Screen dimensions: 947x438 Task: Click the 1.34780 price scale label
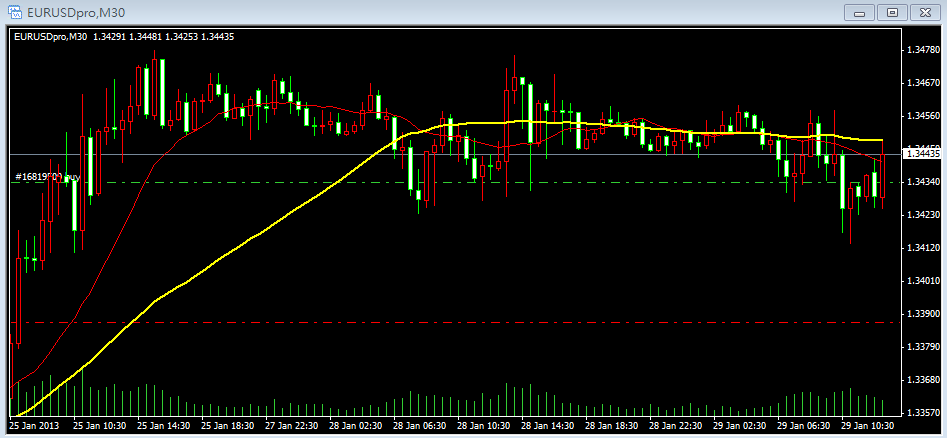pyautogui.click(x=922, y=50)
